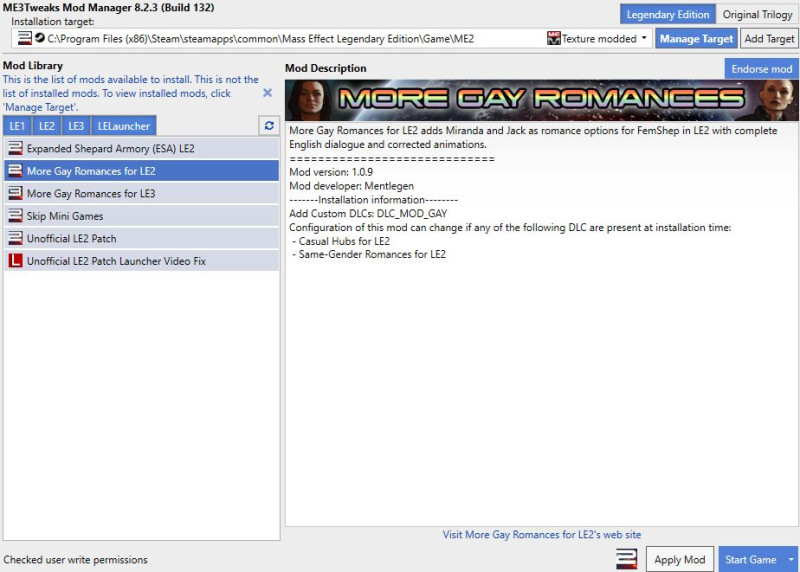Click the Expanded Shepard Armory mod icon
The height and width of the screenshot is (572, 800).
pos(16,148)
